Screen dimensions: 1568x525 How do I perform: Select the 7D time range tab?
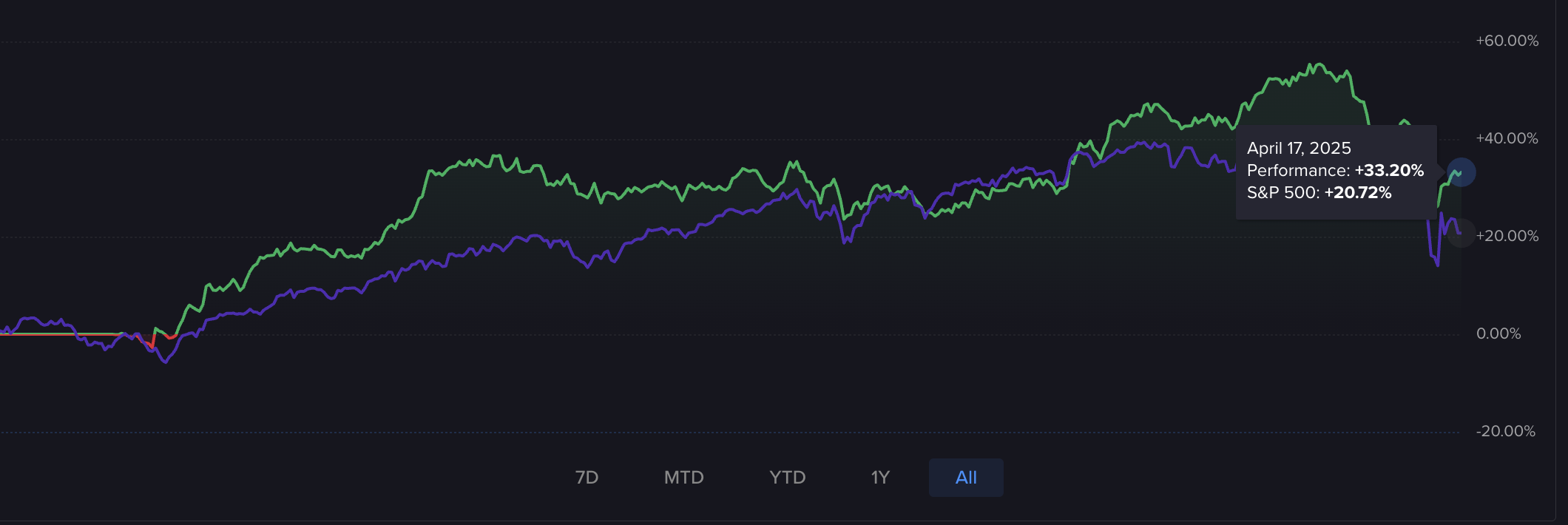pyautogui.click(x=587, y=478)
